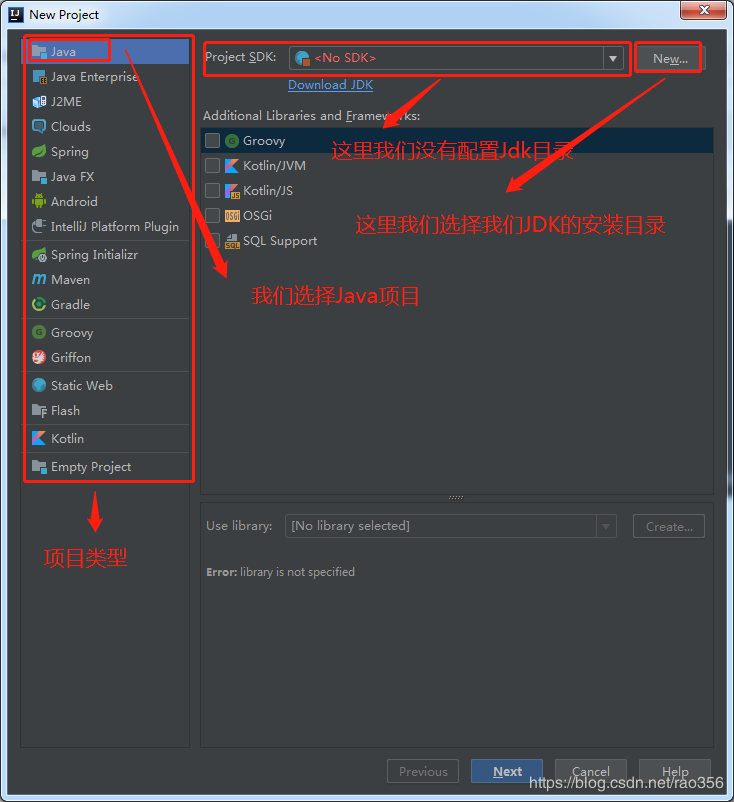Click the SQL Support row label
This screenshot has height=802, width=734.
click(280, 241)
